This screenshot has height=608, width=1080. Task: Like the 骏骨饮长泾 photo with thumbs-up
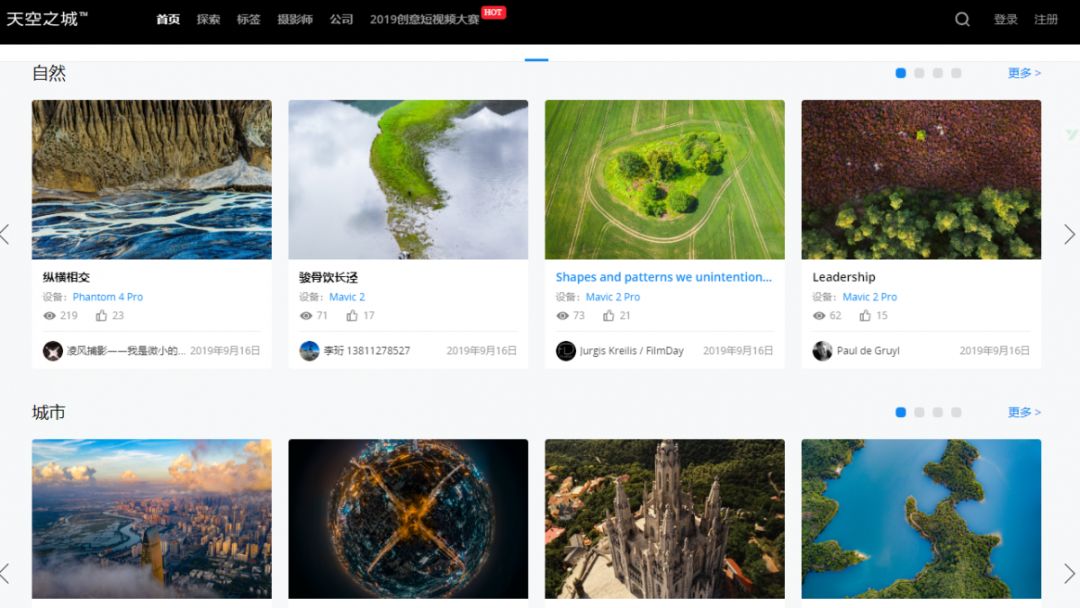coord(352,315)
